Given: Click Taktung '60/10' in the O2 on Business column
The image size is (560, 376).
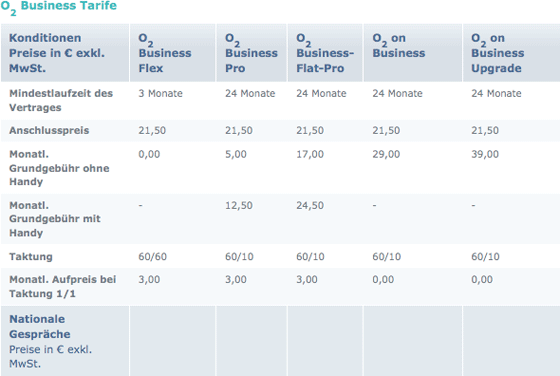Looking at the screenshot, I should [386, 256].
